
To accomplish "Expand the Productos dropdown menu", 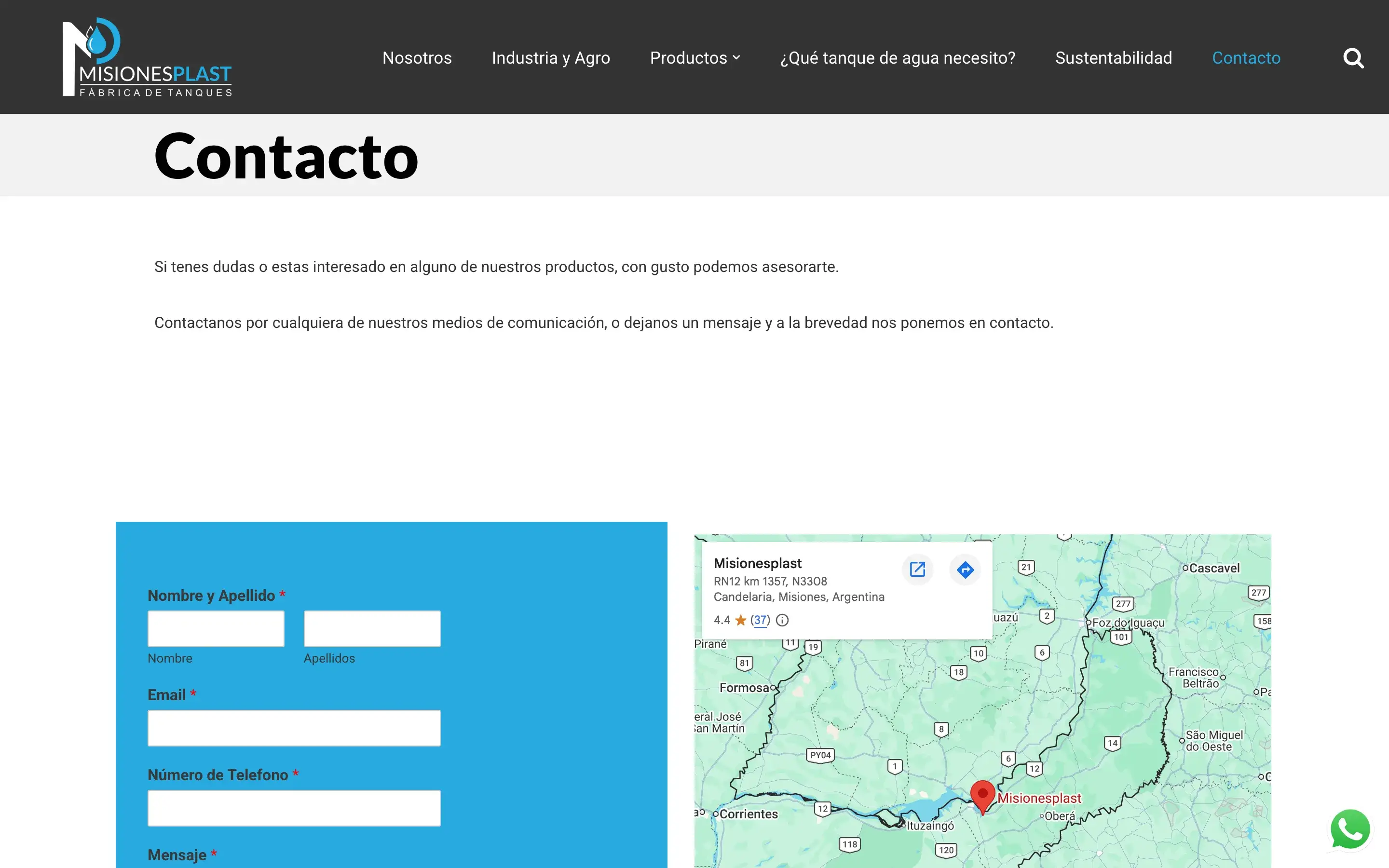I will (x=695, y=58).
